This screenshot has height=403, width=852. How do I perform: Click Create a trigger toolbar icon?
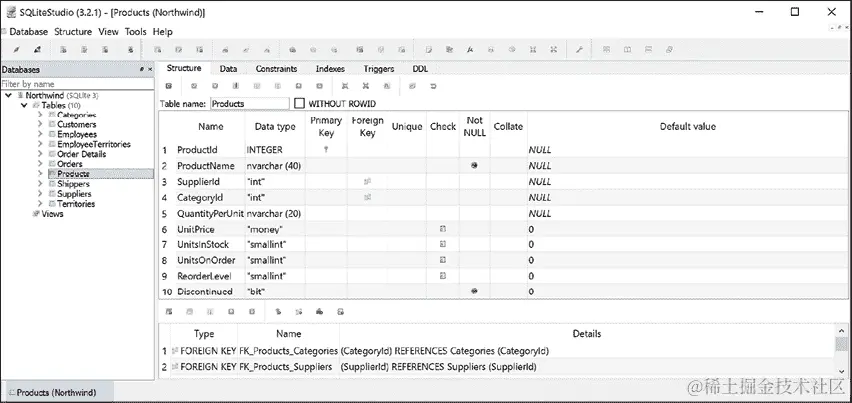[292, 49]
